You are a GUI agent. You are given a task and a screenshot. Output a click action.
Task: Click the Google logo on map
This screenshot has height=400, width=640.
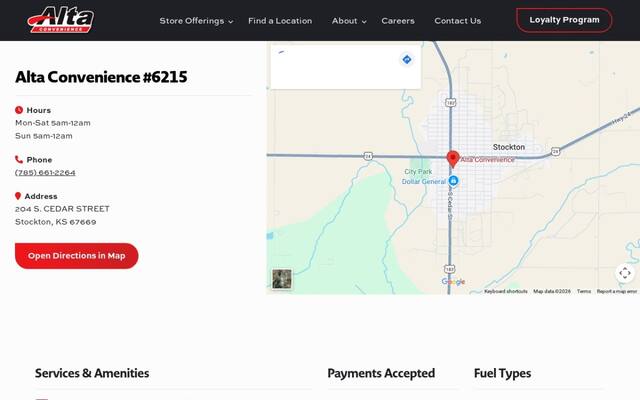(x=453, y=282)
